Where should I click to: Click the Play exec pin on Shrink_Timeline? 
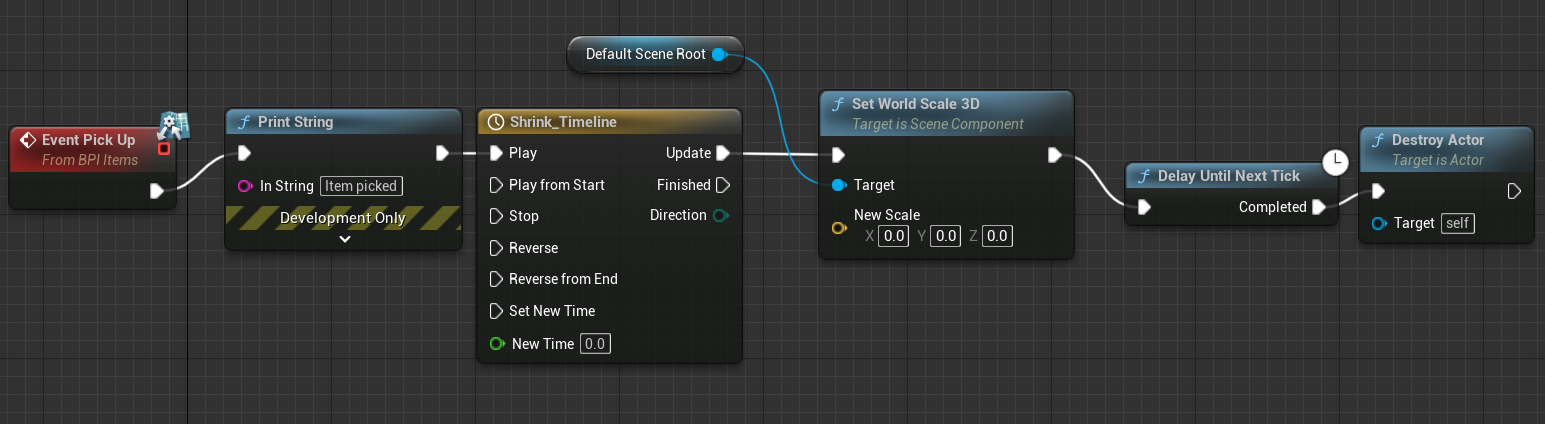pyautogui.click(x=497, y=153)
